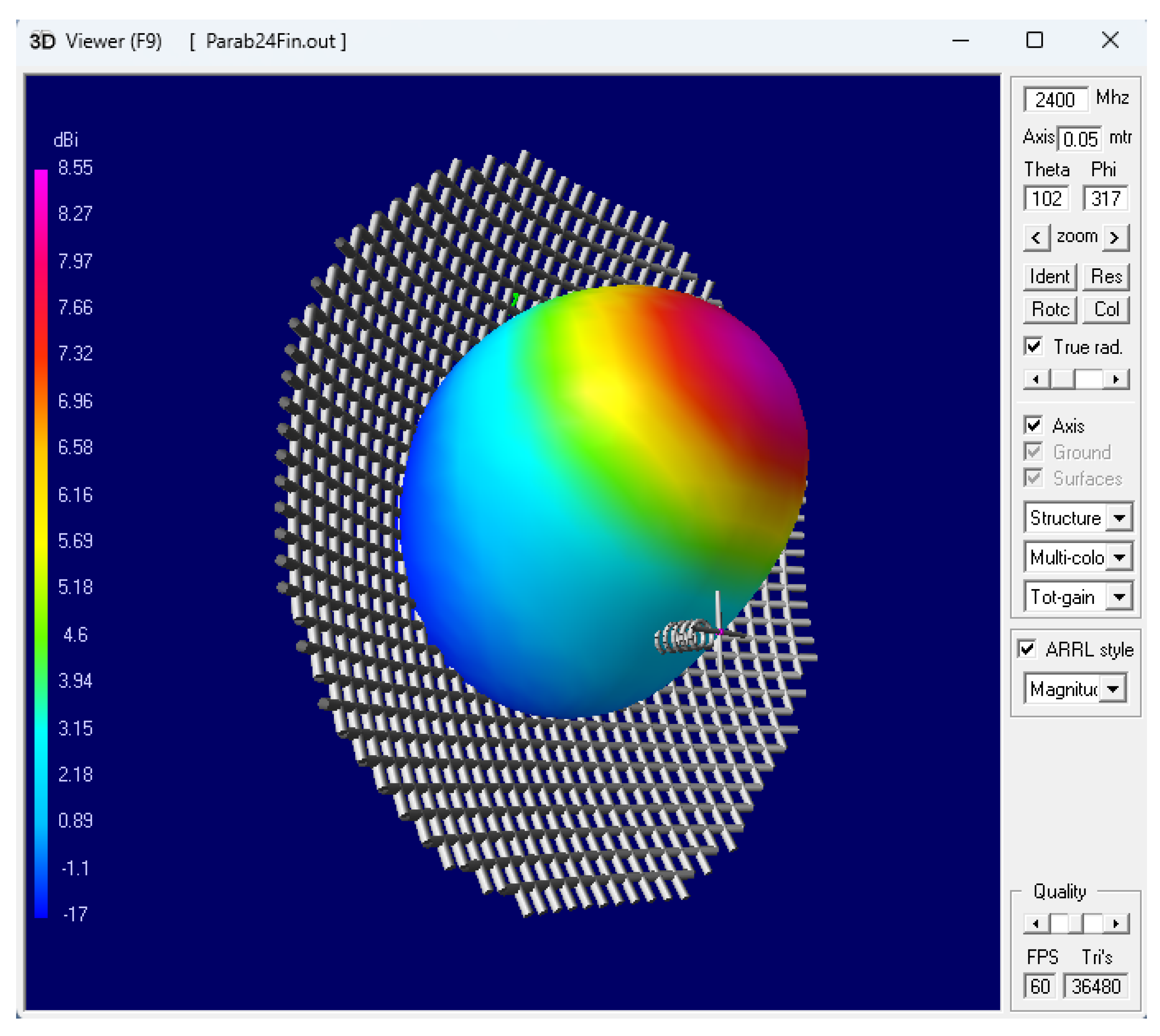Click the Res button
This screenshot has height=1036, width=1160.
pyautogui.click(x=1105, y=276)
